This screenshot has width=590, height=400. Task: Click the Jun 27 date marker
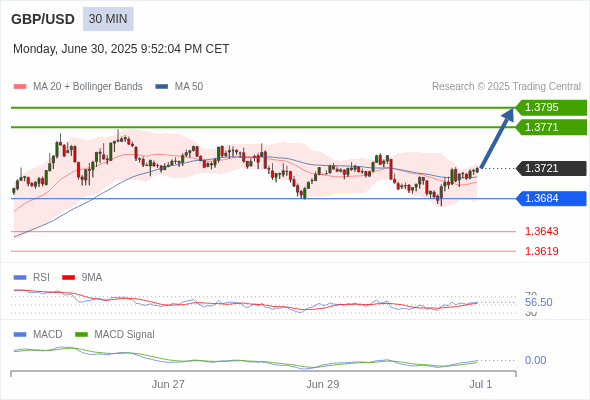[x=168, y=384]
